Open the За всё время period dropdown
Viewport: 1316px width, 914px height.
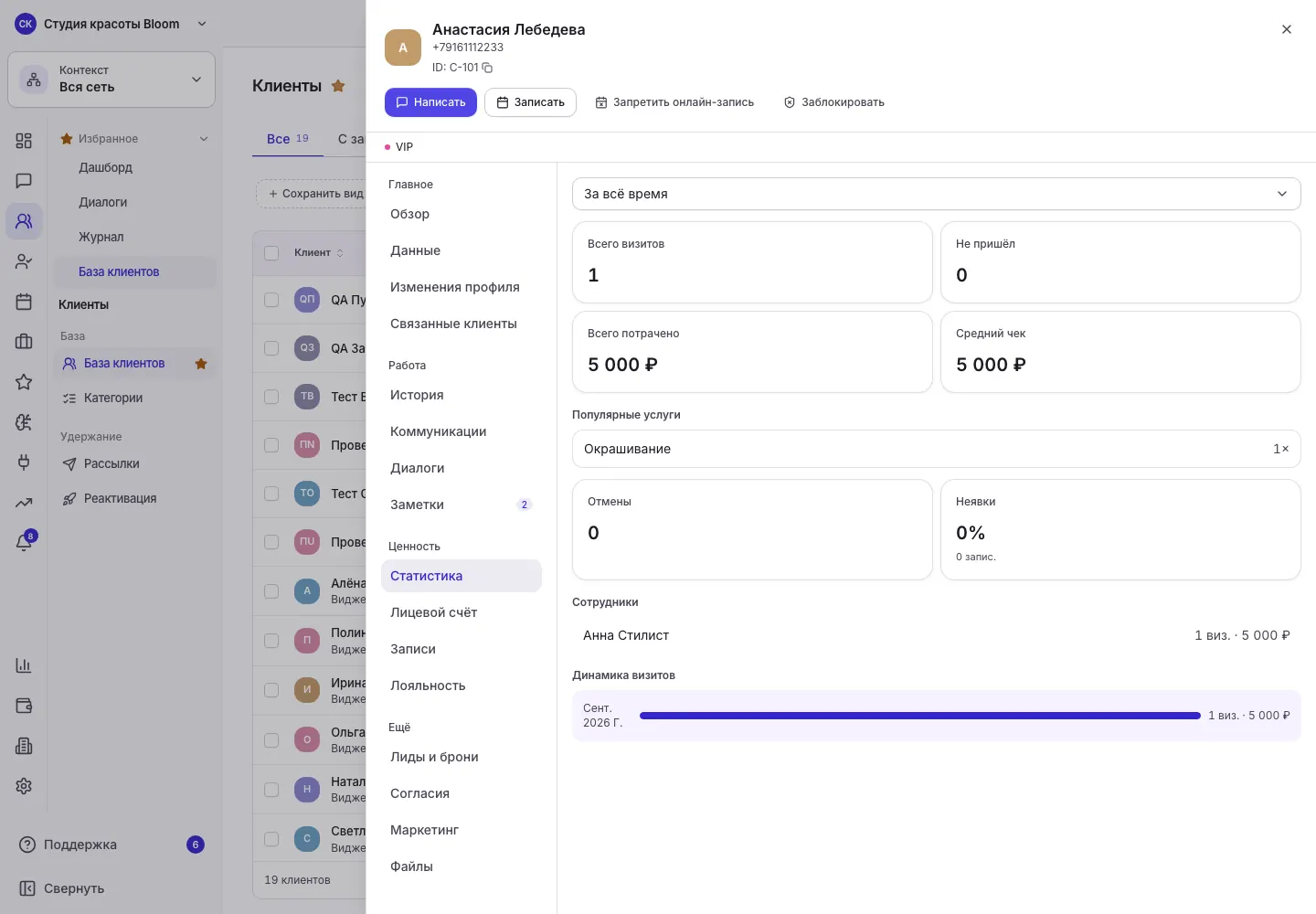936,194
